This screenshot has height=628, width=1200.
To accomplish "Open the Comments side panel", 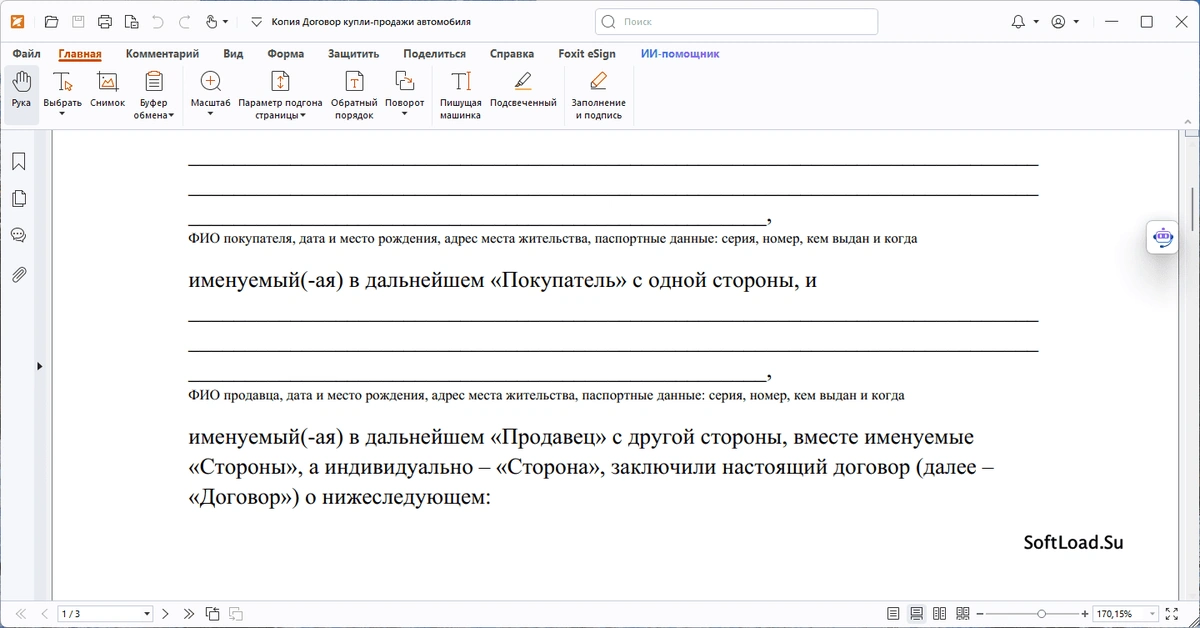I will click(18, 236).
